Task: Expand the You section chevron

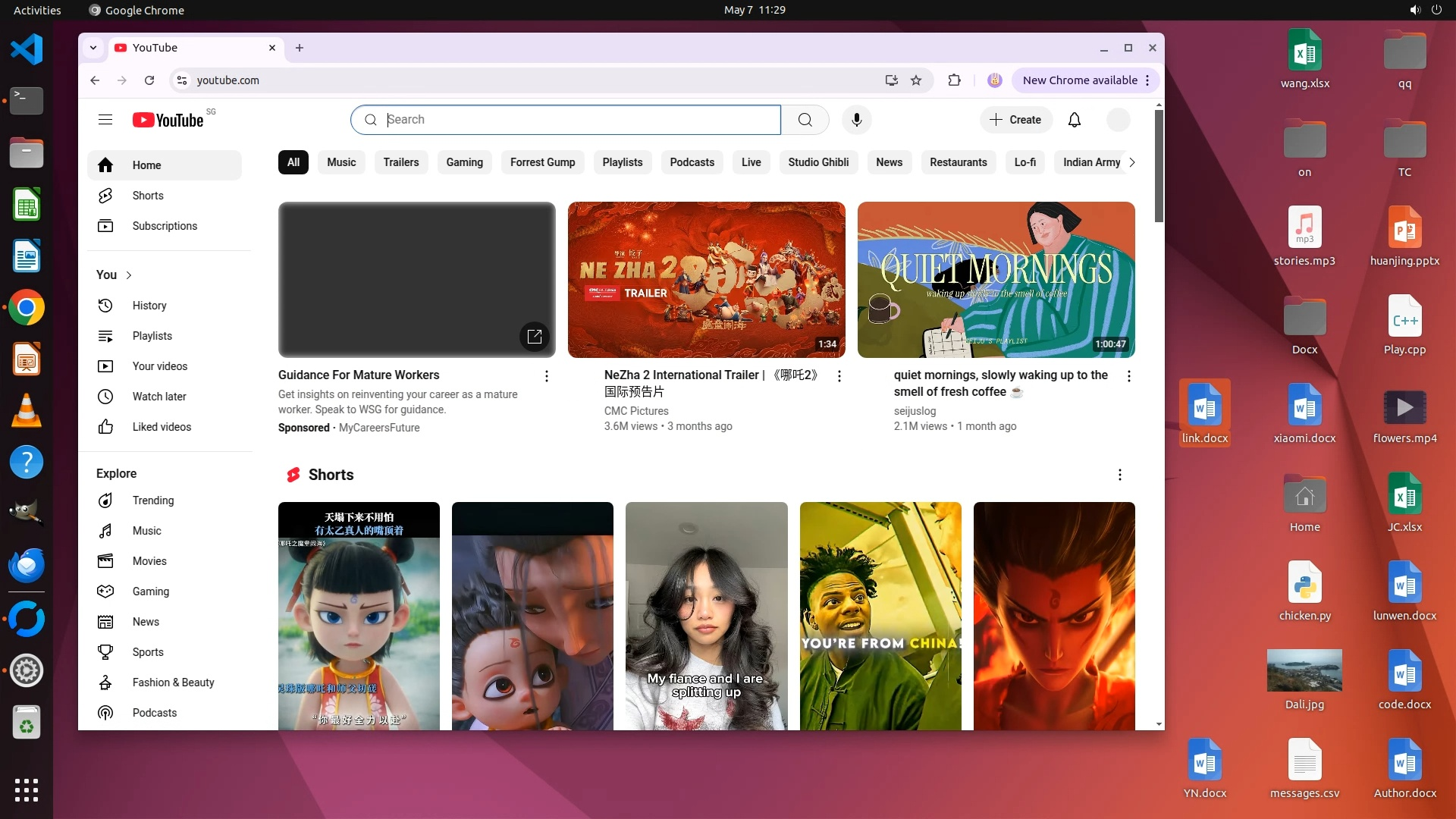Action: tap(129, 275)
